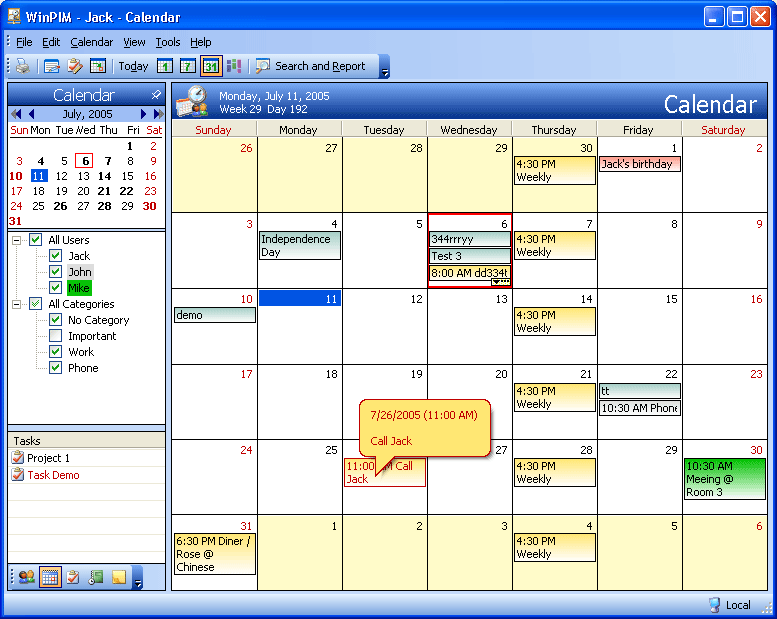Image resolution: width=777 pixels, height=619 pixels.
Task: Switch to week view using the 7 icon
Action: pos(188,66)
